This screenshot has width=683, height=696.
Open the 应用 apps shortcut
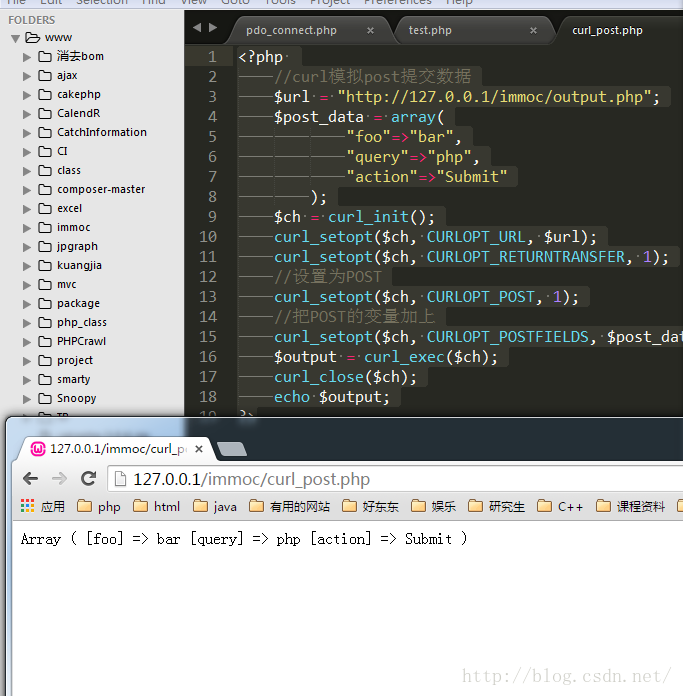[43, 506]
